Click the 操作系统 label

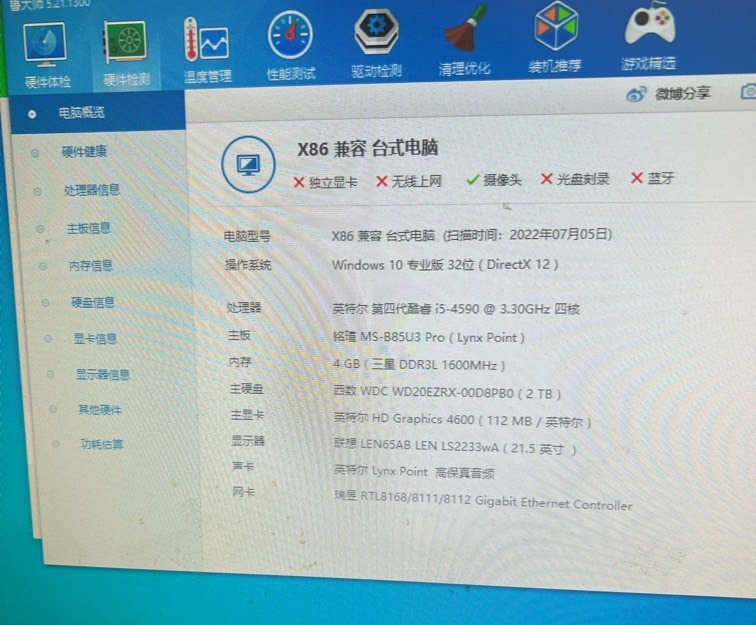click(x=248, y=265)
